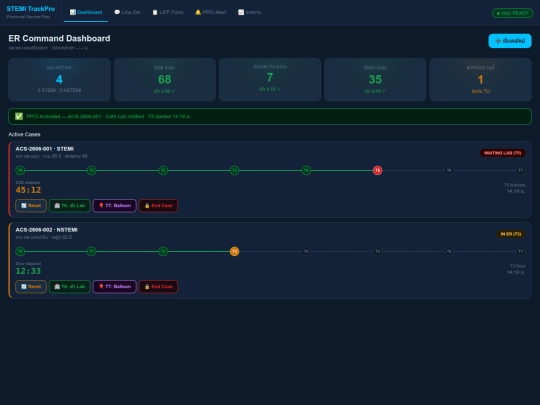The width and height of the screenshot is (540, 405).
Task: Click the T5 Activate time label
Action: [515, 188]
